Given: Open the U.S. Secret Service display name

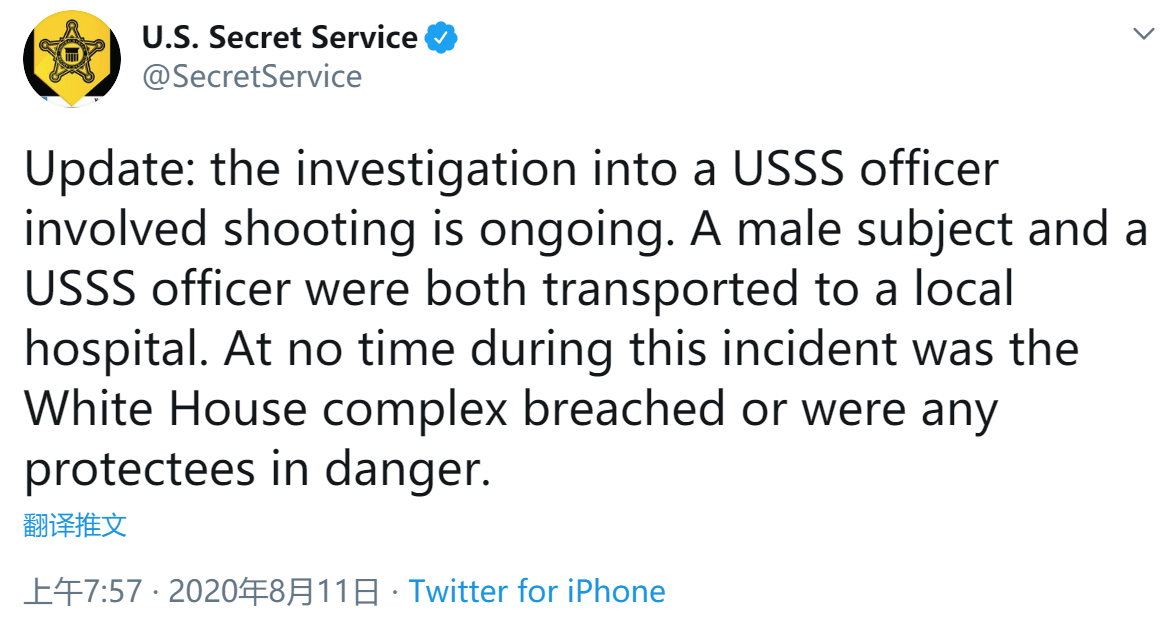Looking at the screenshot, I should pyautogui.click(x=280, y=38).
